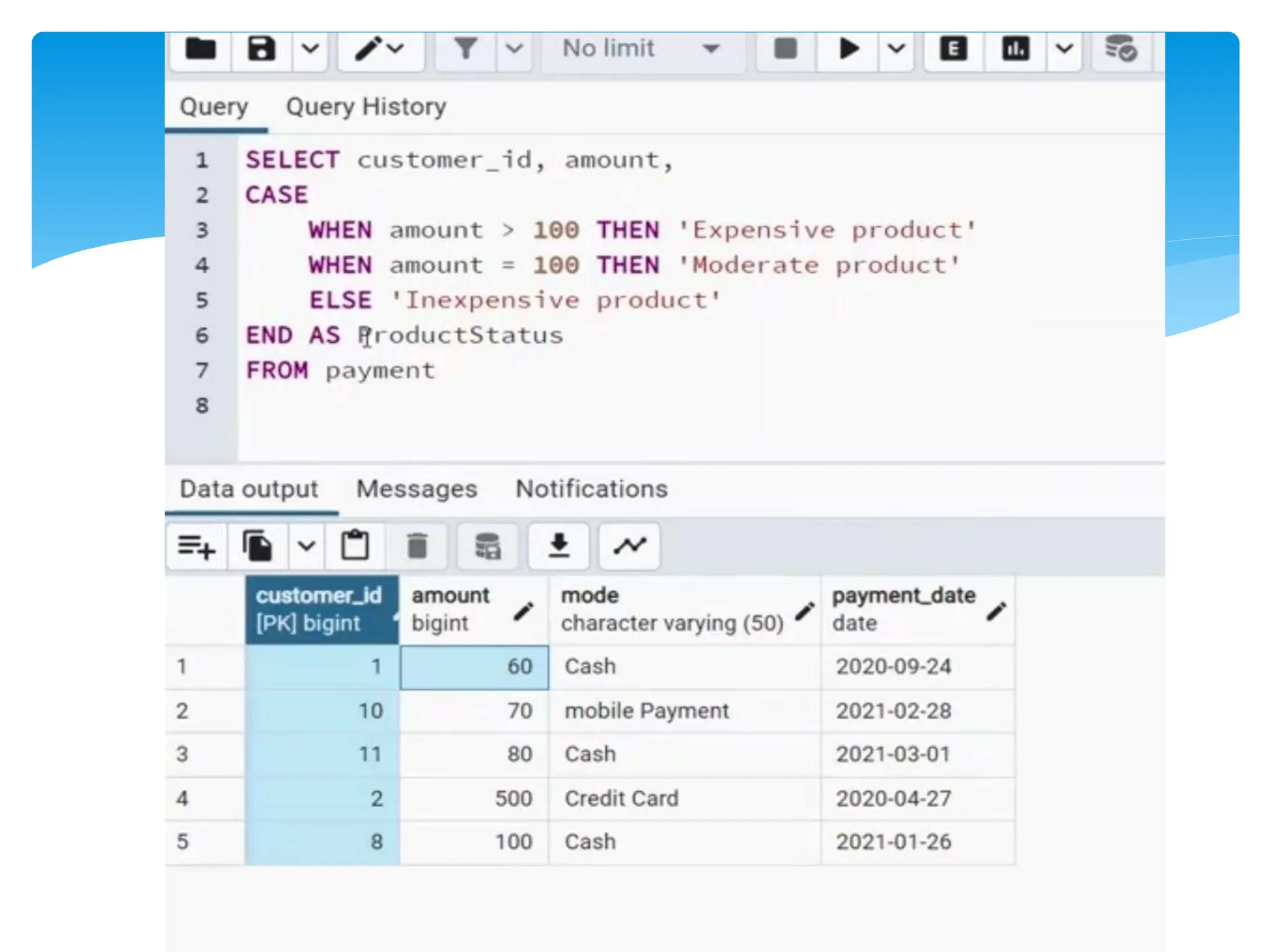
Task: Open the Copy options dropdown arrow
Action: click(306, 546)
